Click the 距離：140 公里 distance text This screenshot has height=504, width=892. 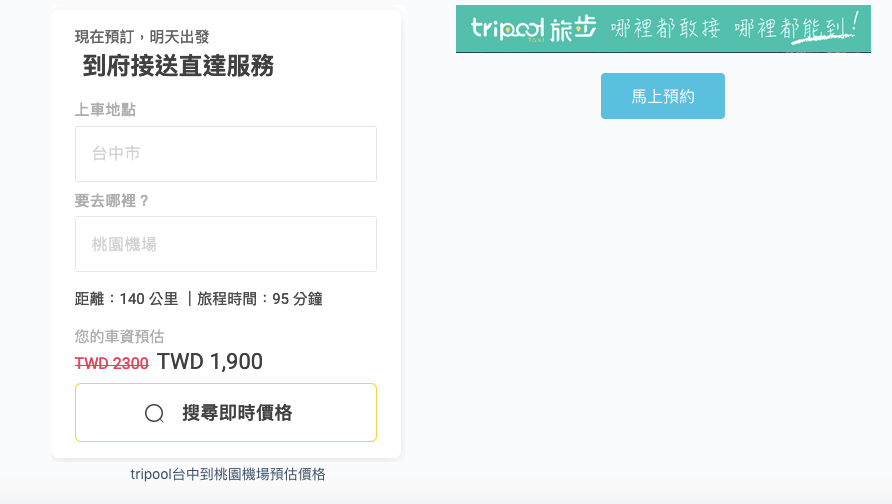pyautogui.click(x=126, y=299)
